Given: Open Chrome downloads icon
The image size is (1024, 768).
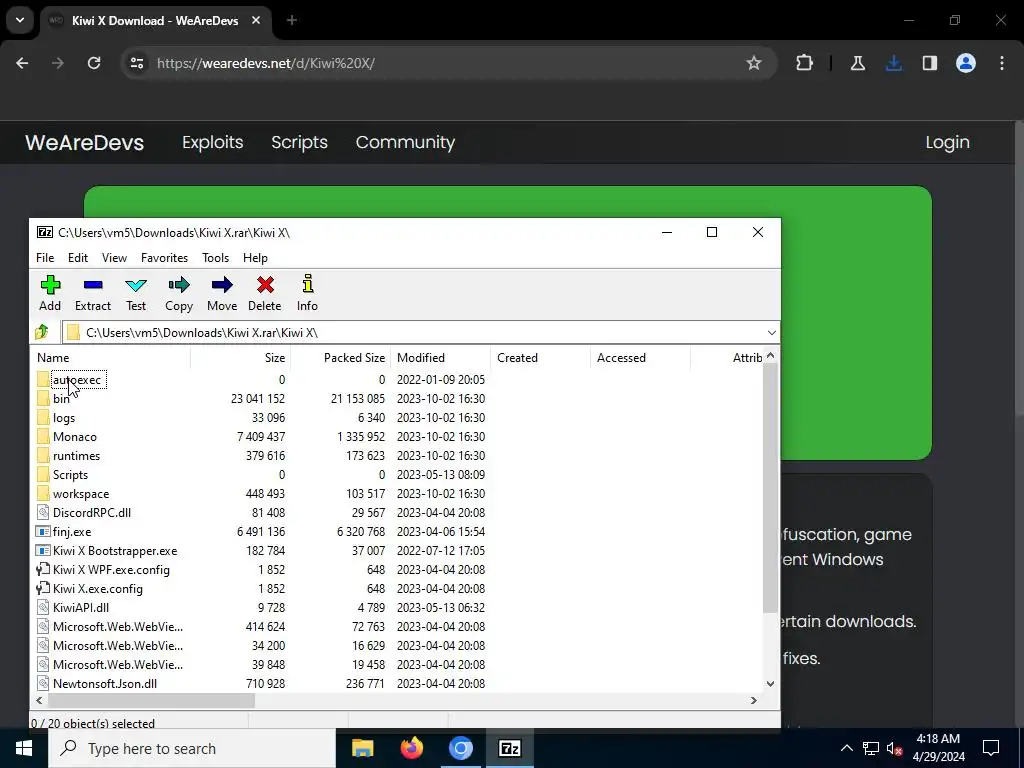Looking at the screenshot, I should [893, 63].
